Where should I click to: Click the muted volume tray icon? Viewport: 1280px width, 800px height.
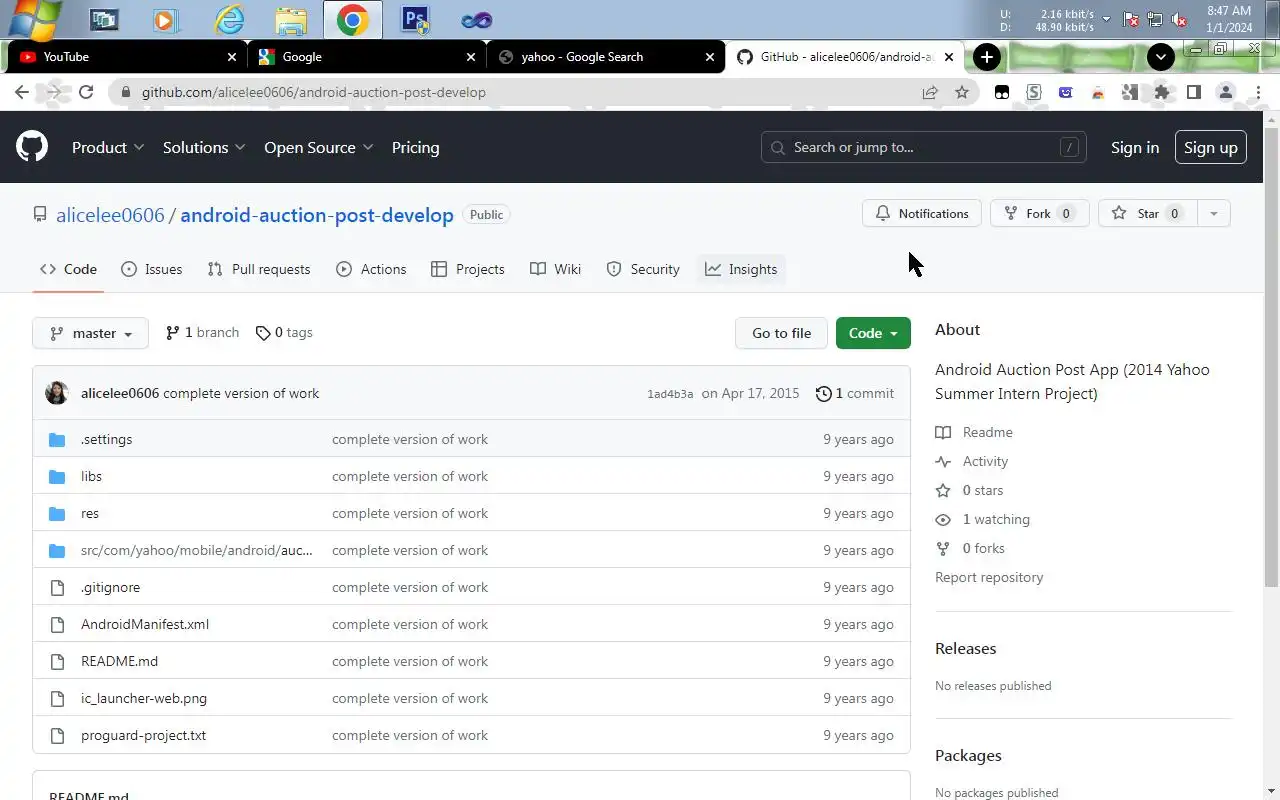click(x=1179, y=19)
